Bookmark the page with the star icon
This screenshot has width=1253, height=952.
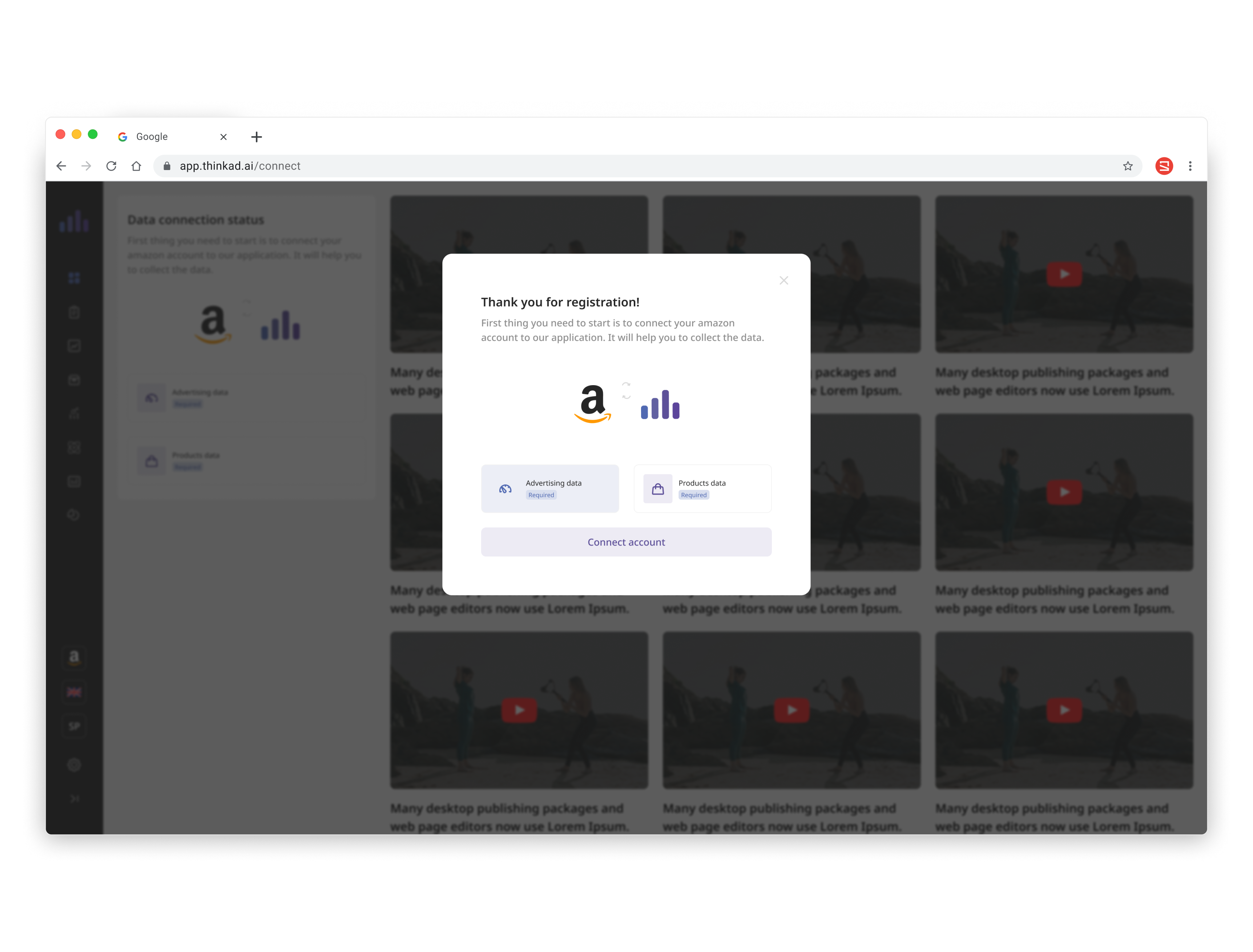(1127, 166)
